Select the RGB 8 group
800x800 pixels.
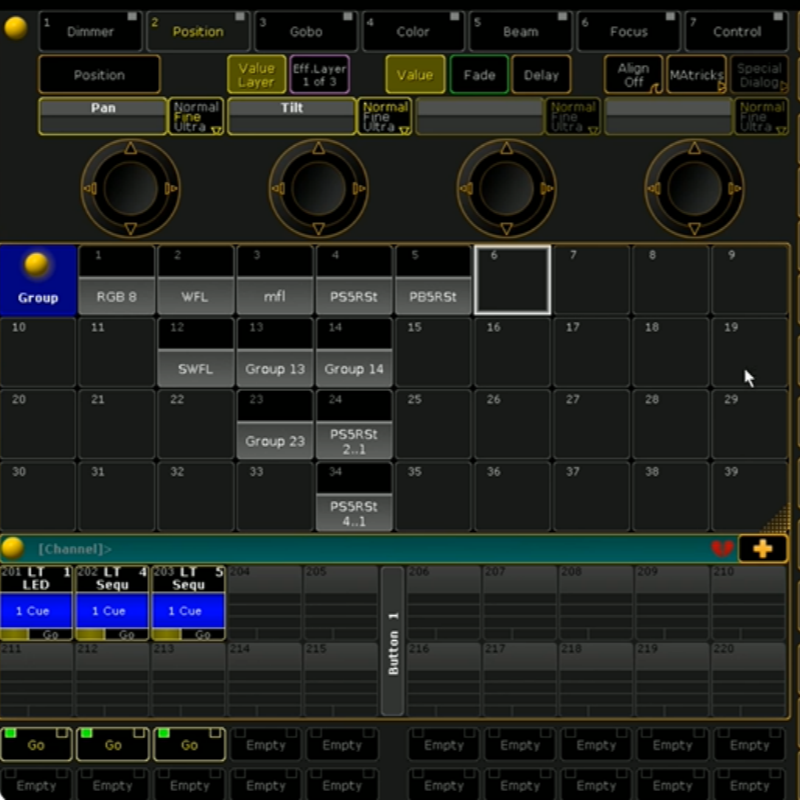tap(117, 280)
